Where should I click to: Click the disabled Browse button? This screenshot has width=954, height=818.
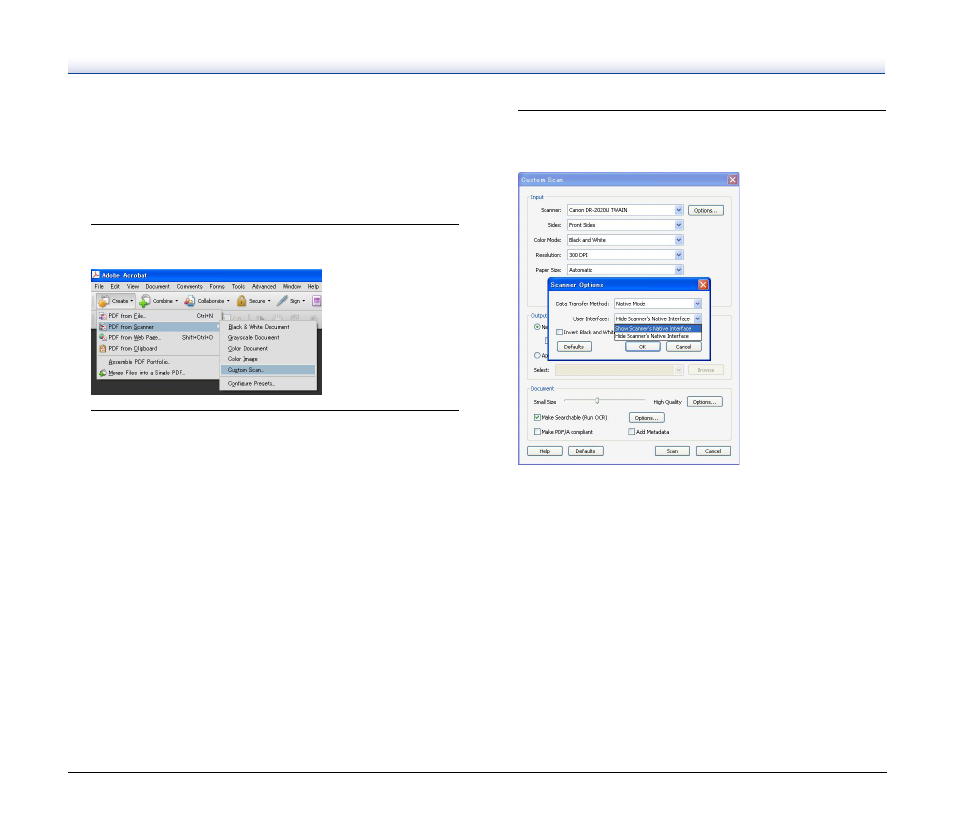706,370
